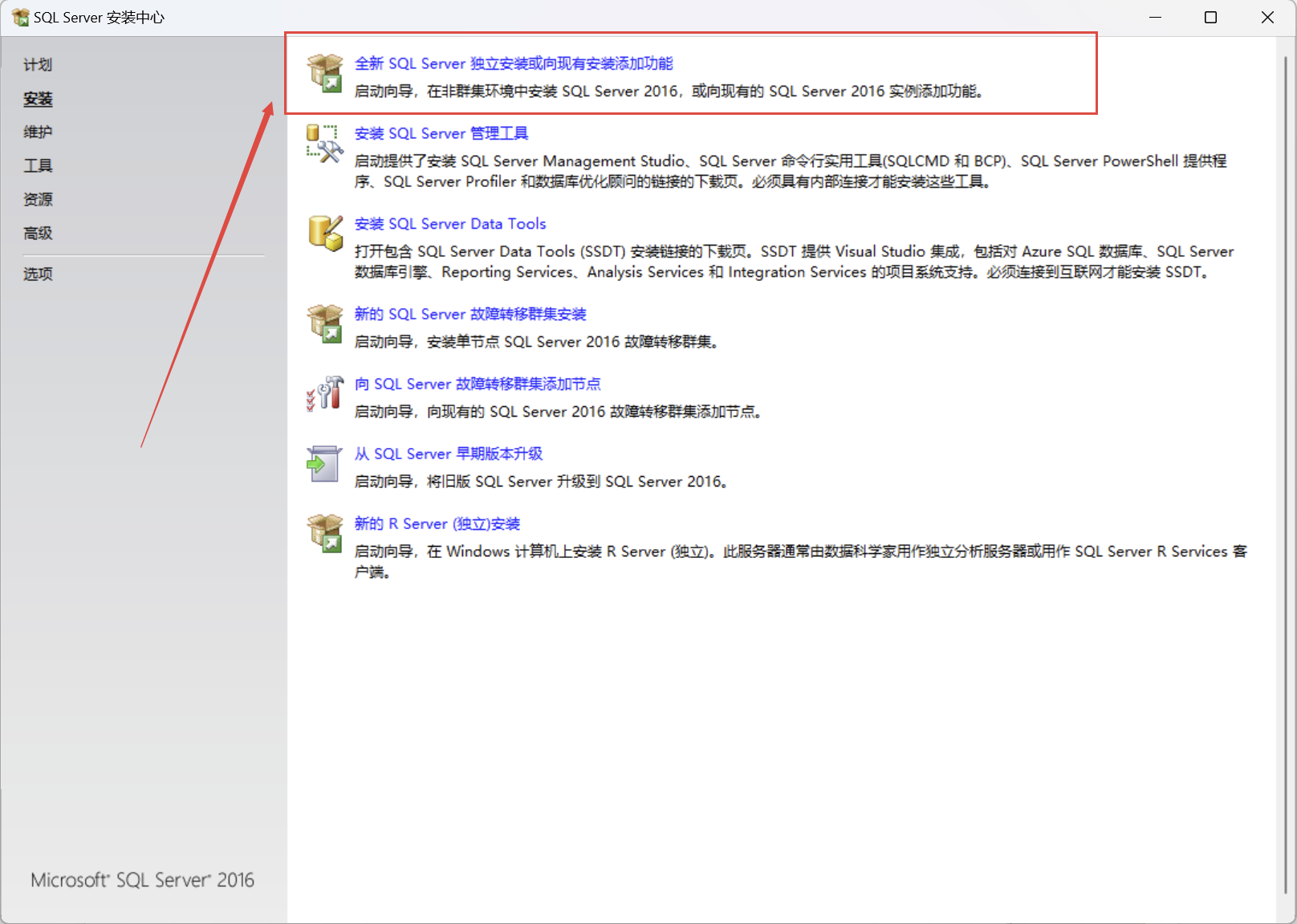Minimize the SQL Server 安装中心 window

1156,17
